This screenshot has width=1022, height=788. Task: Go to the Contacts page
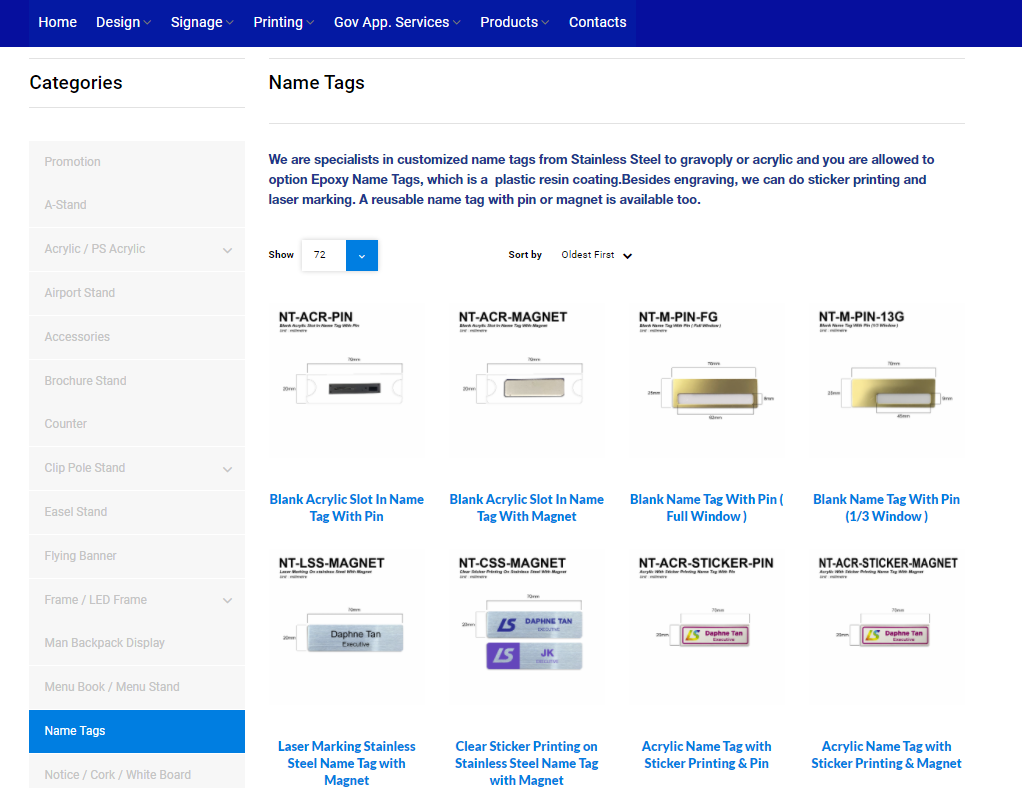pos(597,22)
